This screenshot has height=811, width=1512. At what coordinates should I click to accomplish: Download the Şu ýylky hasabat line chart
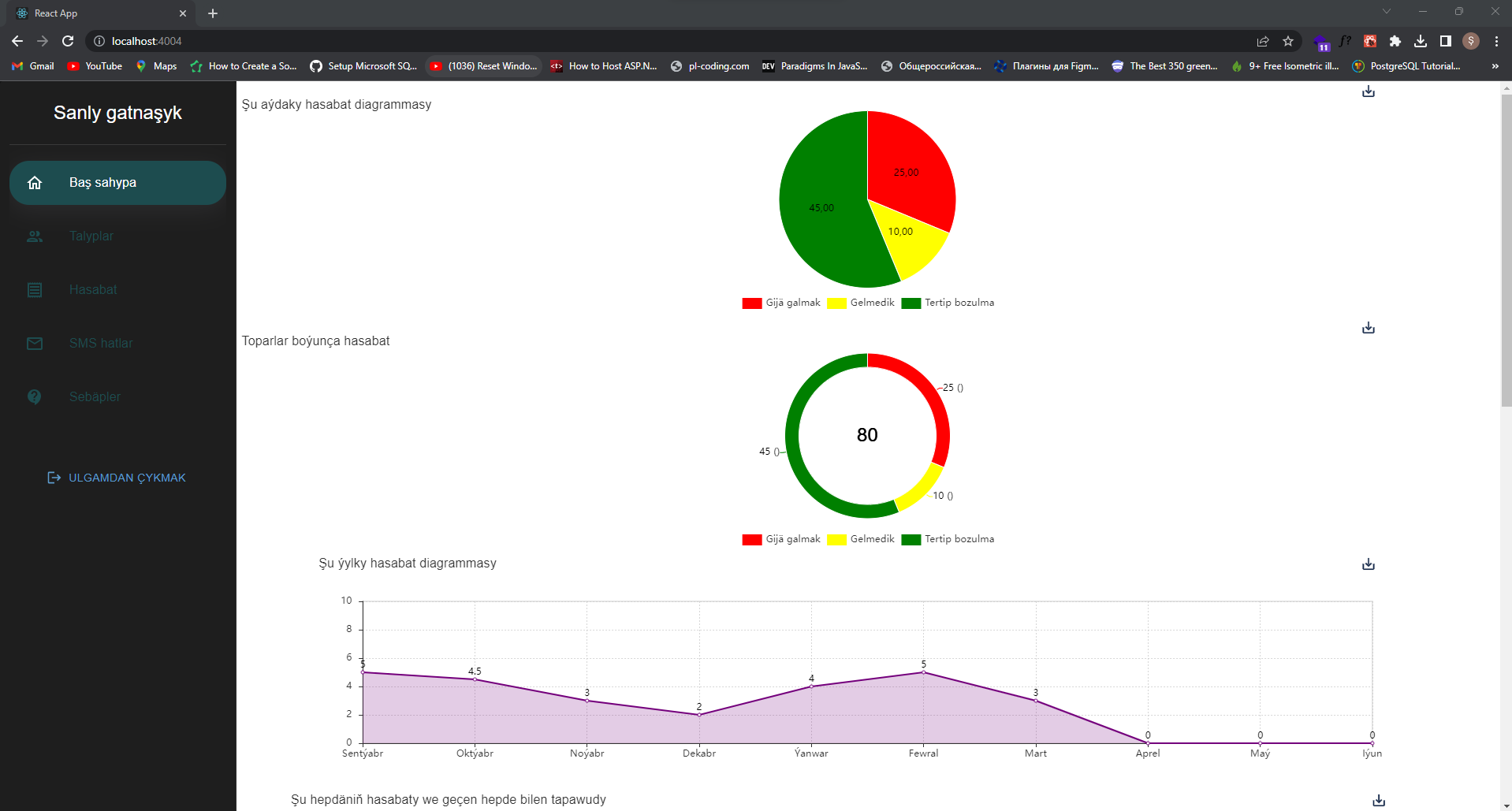click(x=1369, y=564)
